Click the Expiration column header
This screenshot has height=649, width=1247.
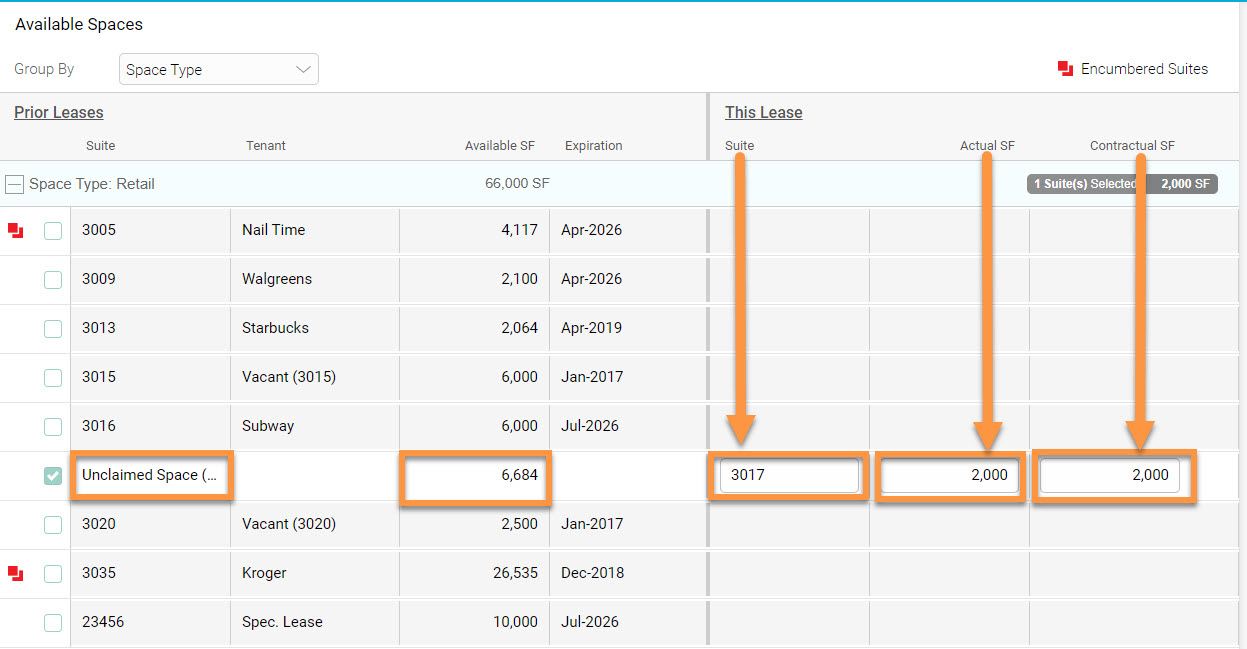593,146
